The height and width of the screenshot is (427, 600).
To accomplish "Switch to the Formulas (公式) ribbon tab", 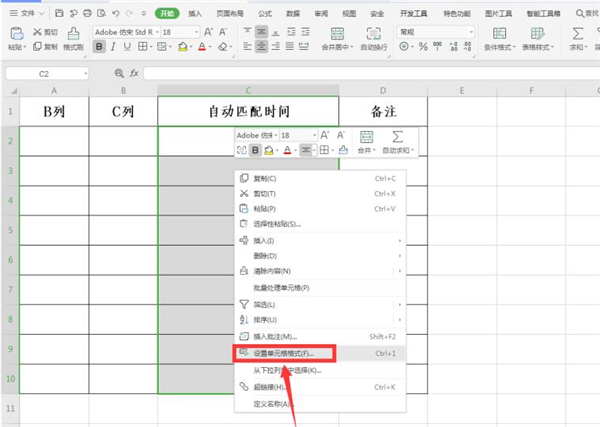I will coord(264,13).
